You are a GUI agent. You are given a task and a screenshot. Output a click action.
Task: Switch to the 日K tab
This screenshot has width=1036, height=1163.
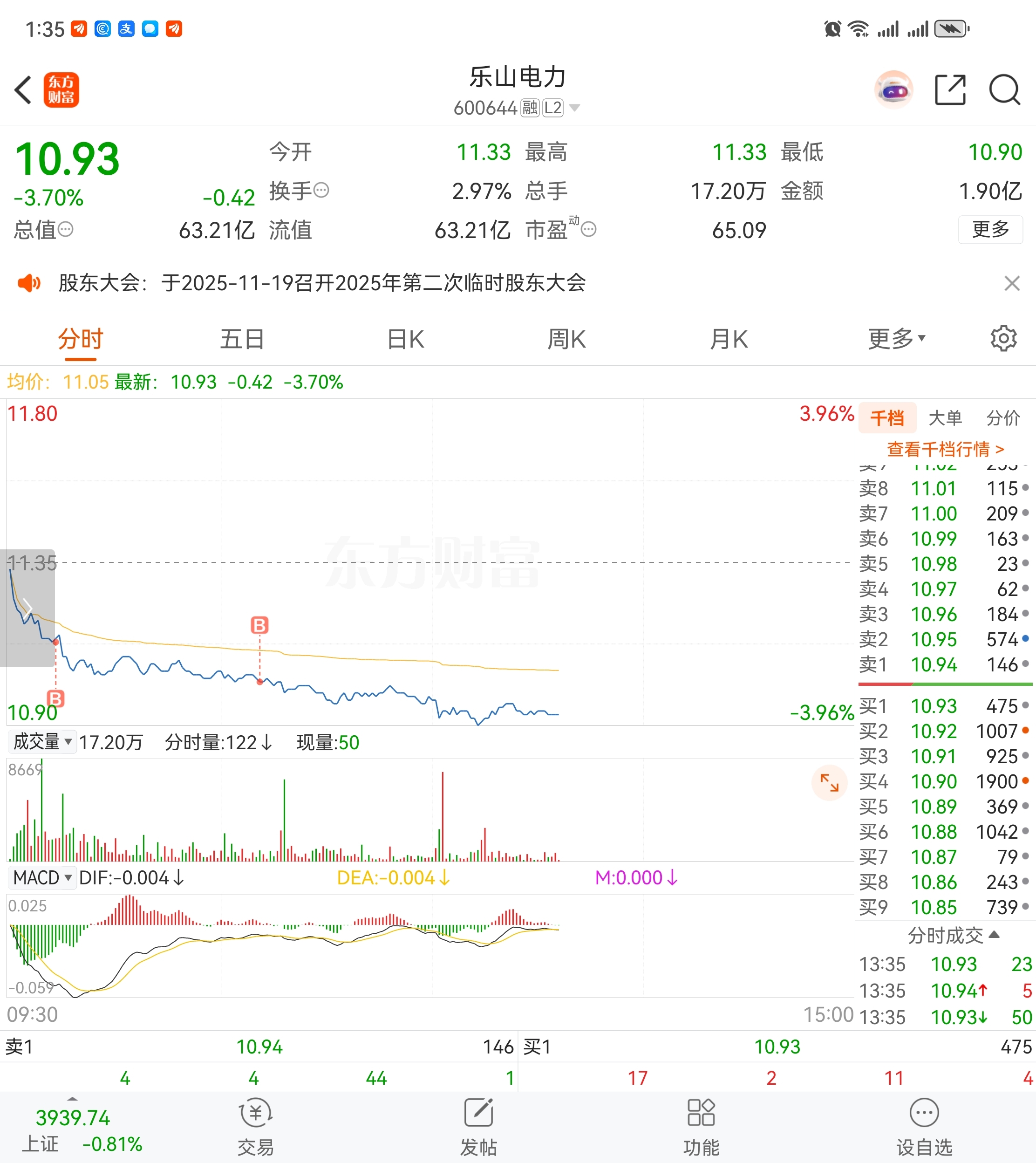tap(405, 339)
